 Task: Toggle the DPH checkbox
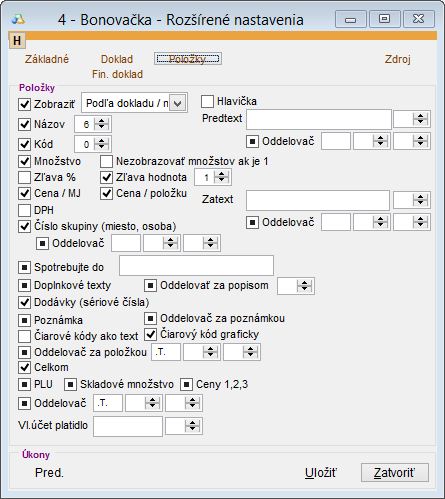coord(24,210)
